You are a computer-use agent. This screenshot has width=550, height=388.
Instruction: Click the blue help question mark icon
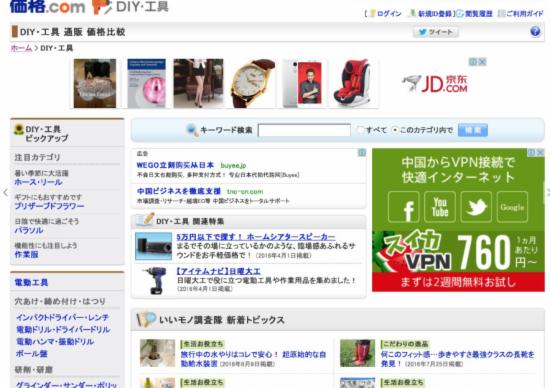pyautogui.click(x=535, y=32)
